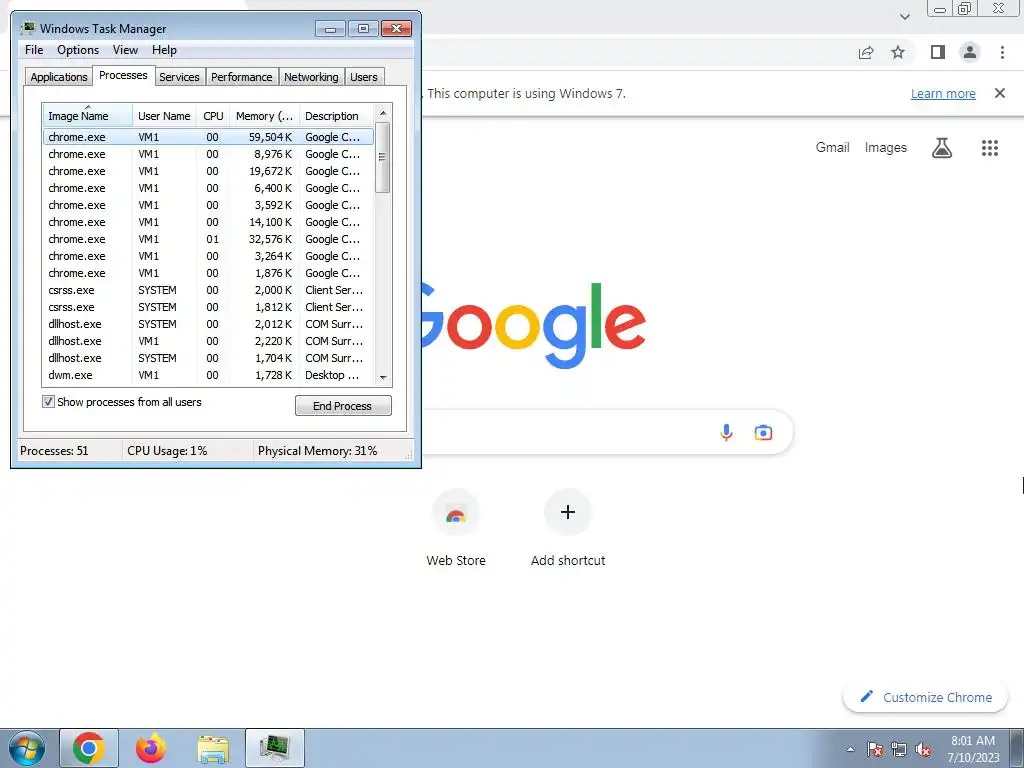Viewport: 1024px width, 768px height.
Task: Select the chrome.exe row using 1,876 K
Action: pos(208,273)
